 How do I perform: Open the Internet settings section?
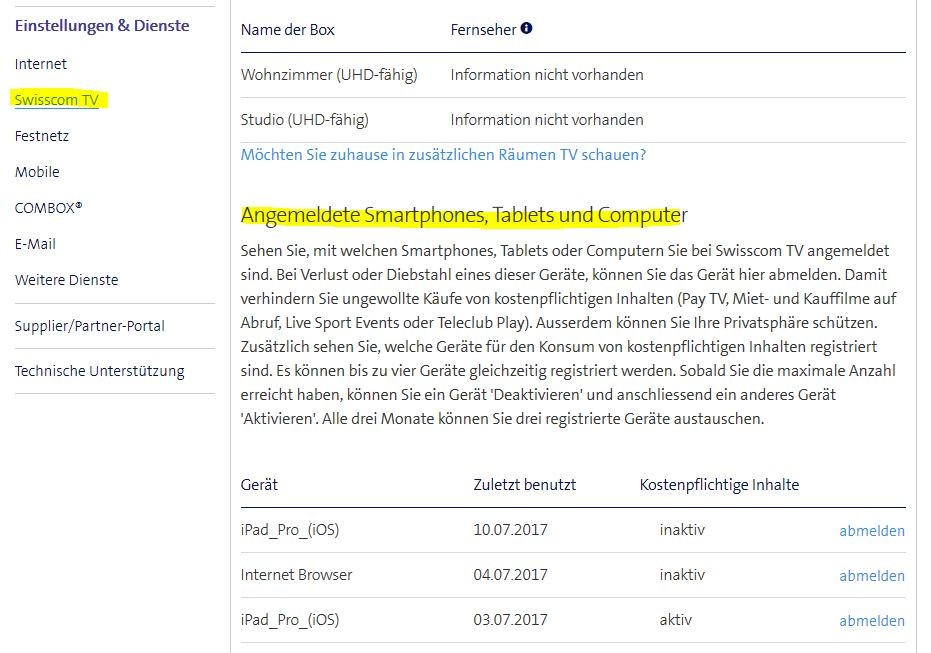tap(40, 63)
